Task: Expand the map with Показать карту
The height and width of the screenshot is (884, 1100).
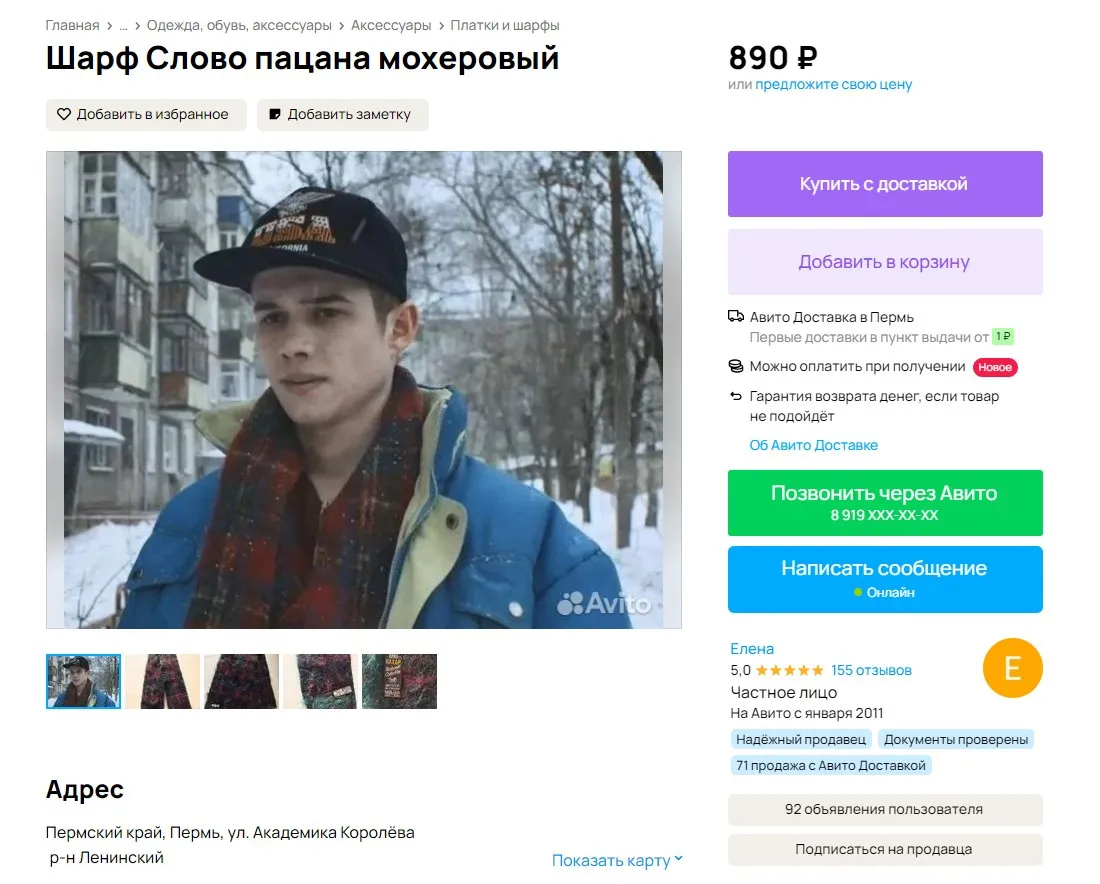Action: click(x=617, y=860)
